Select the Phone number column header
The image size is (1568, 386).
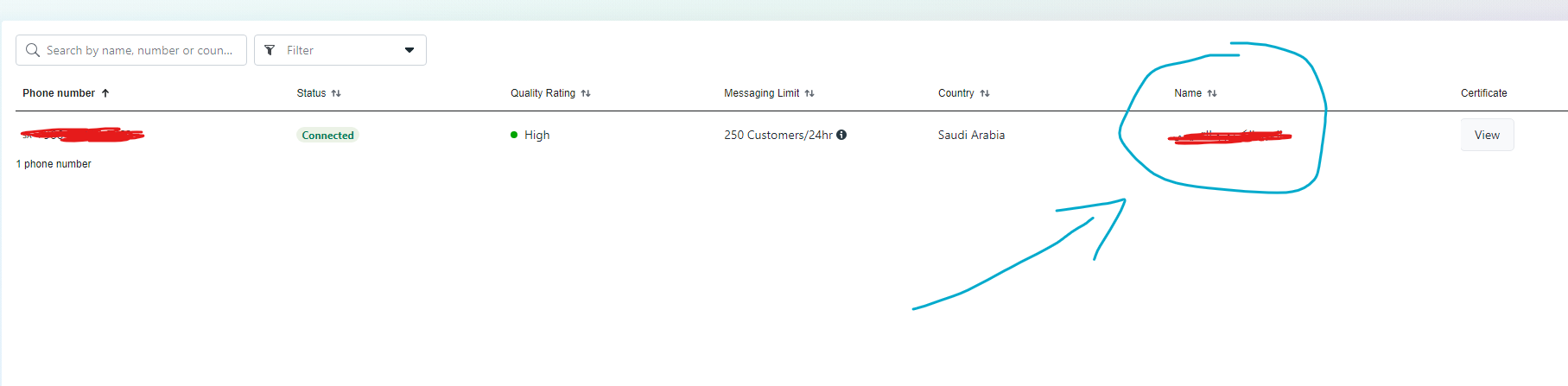coord(59,93)
